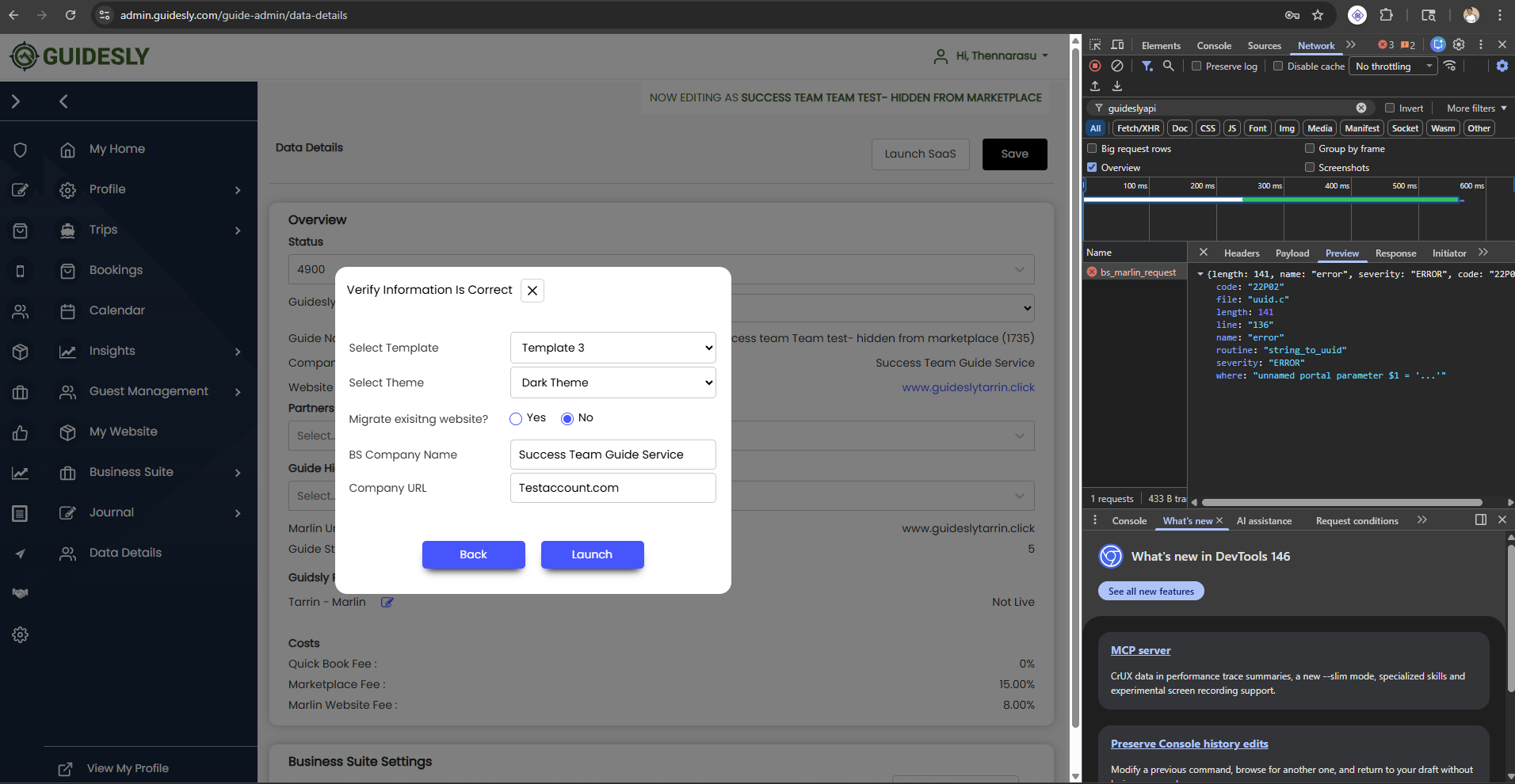
Task: Open DevTools settings gear icon
Action: pos(1459,45)
